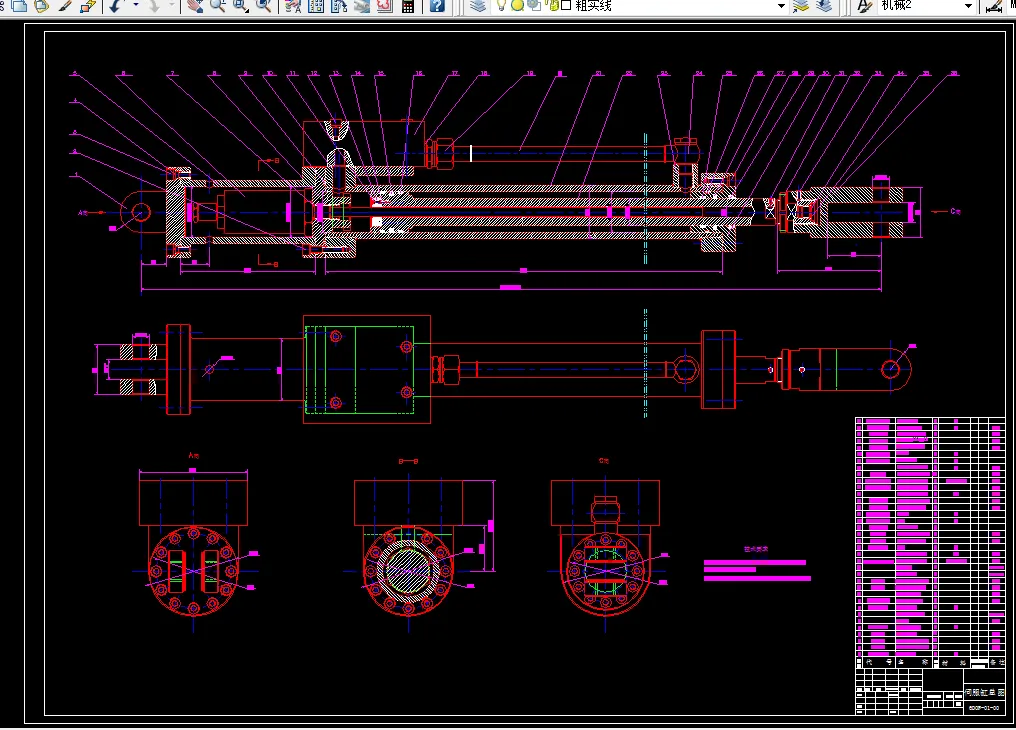Click the 备注 column header in parts table
This screenshot has height=730, width=1016.
coord(997,663)
